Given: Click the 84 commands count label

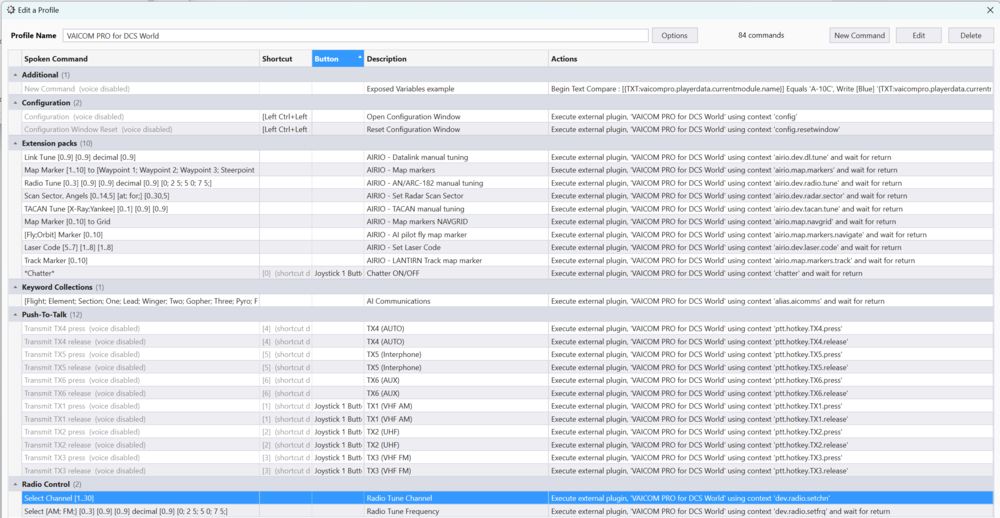Looking at the screenshot, I should coord(761,36).
